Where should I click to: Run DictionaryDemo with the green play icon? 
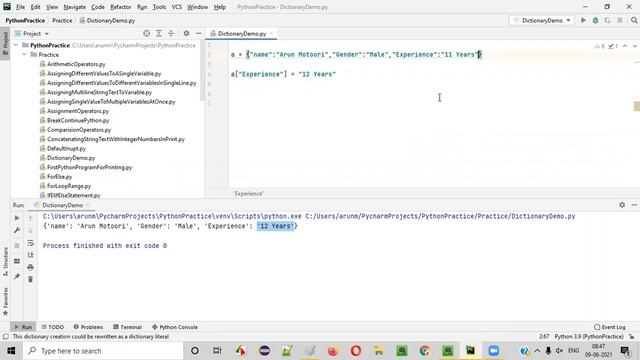583,20
